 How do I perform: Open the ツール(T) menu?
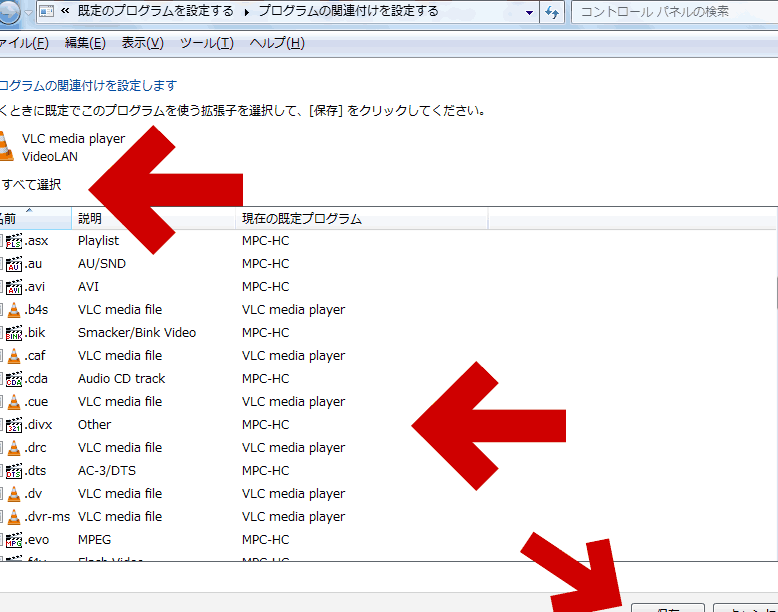click(x=206, y=43)
